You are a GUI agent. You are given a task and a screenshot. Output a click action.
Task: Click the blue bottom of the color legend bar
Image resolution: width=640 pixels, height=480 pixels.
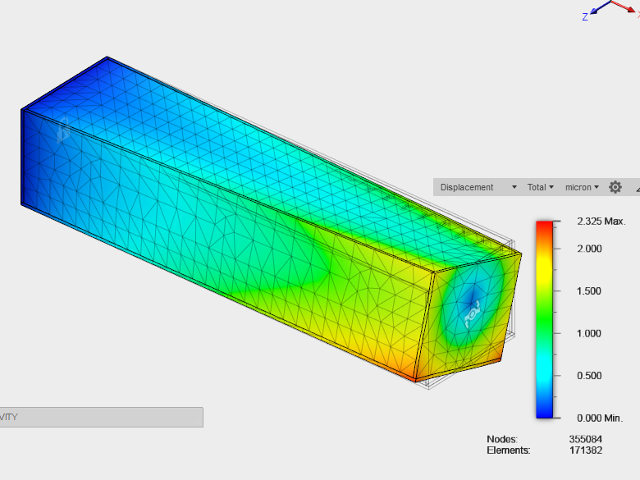[544, 410]
